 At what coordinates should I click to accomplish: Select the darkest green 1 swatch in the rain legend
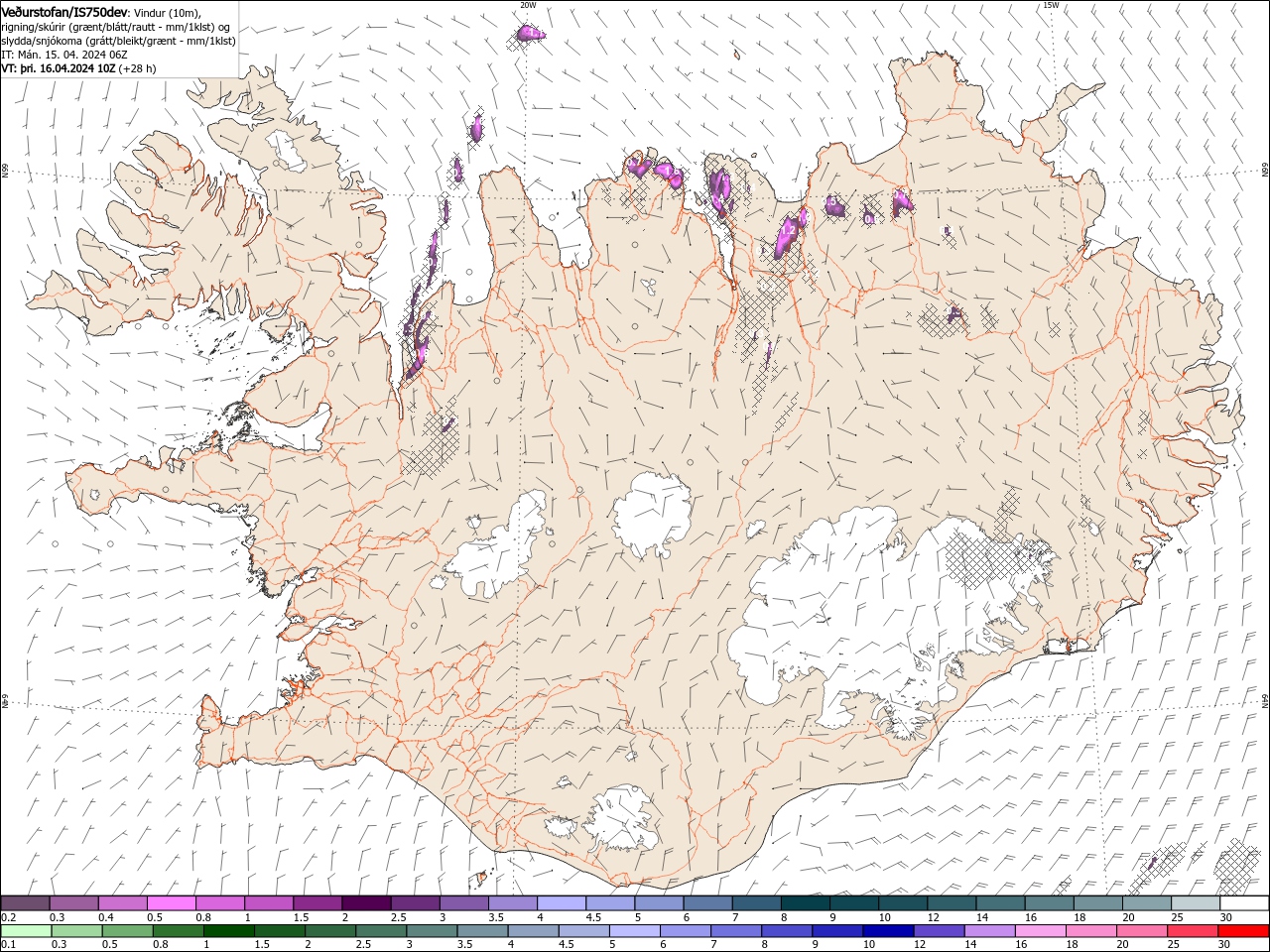229,931
